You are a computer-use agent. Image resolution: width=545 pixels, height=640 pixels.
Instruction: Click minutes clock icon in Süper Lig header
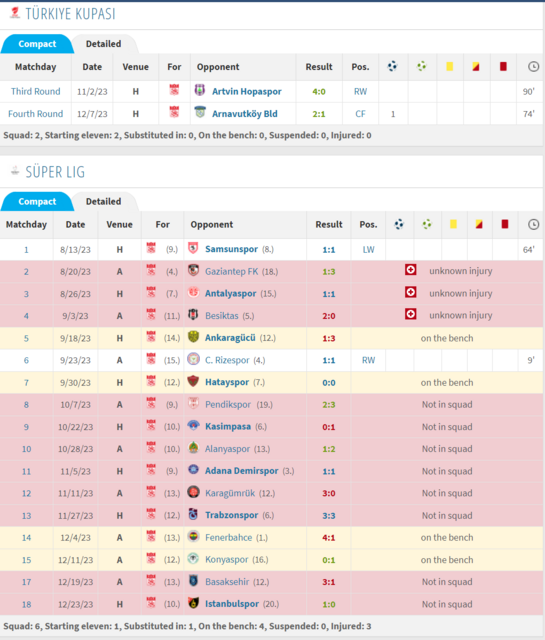(x=534, y=224)
